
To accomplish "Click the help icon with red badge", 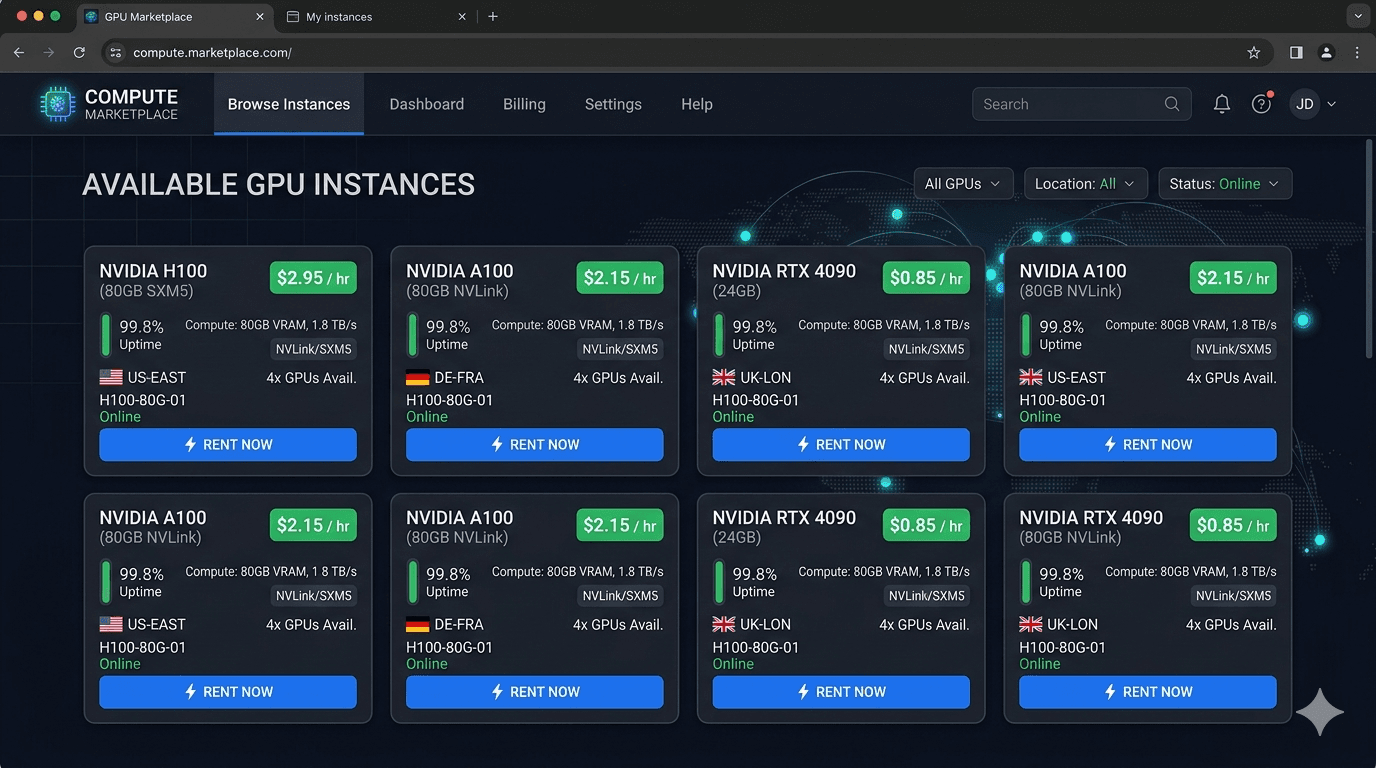I will coord(1261,103).
